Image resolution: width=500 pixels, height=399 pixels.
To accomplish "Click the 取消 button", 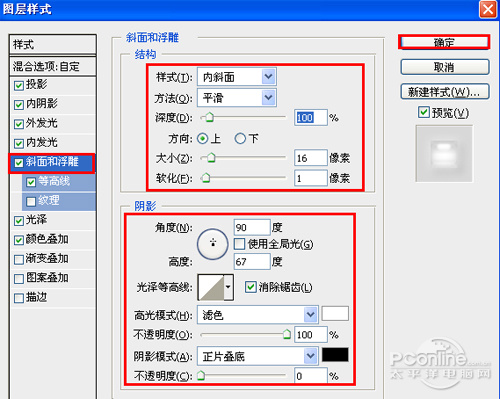I will point(445,67).
